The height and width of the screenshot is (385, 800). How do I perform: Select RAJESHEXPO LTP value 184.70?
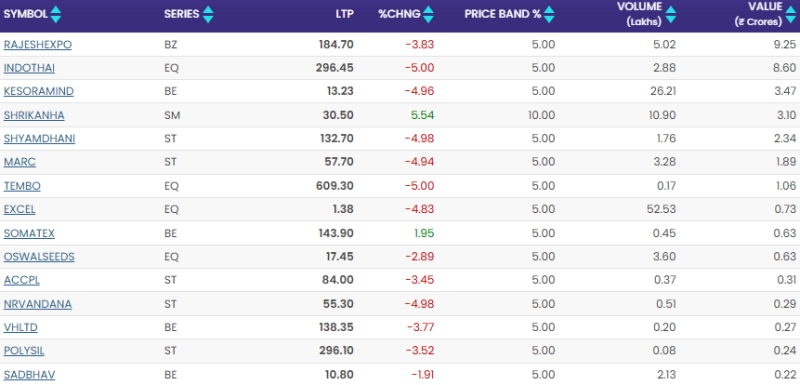pos(336,44)
